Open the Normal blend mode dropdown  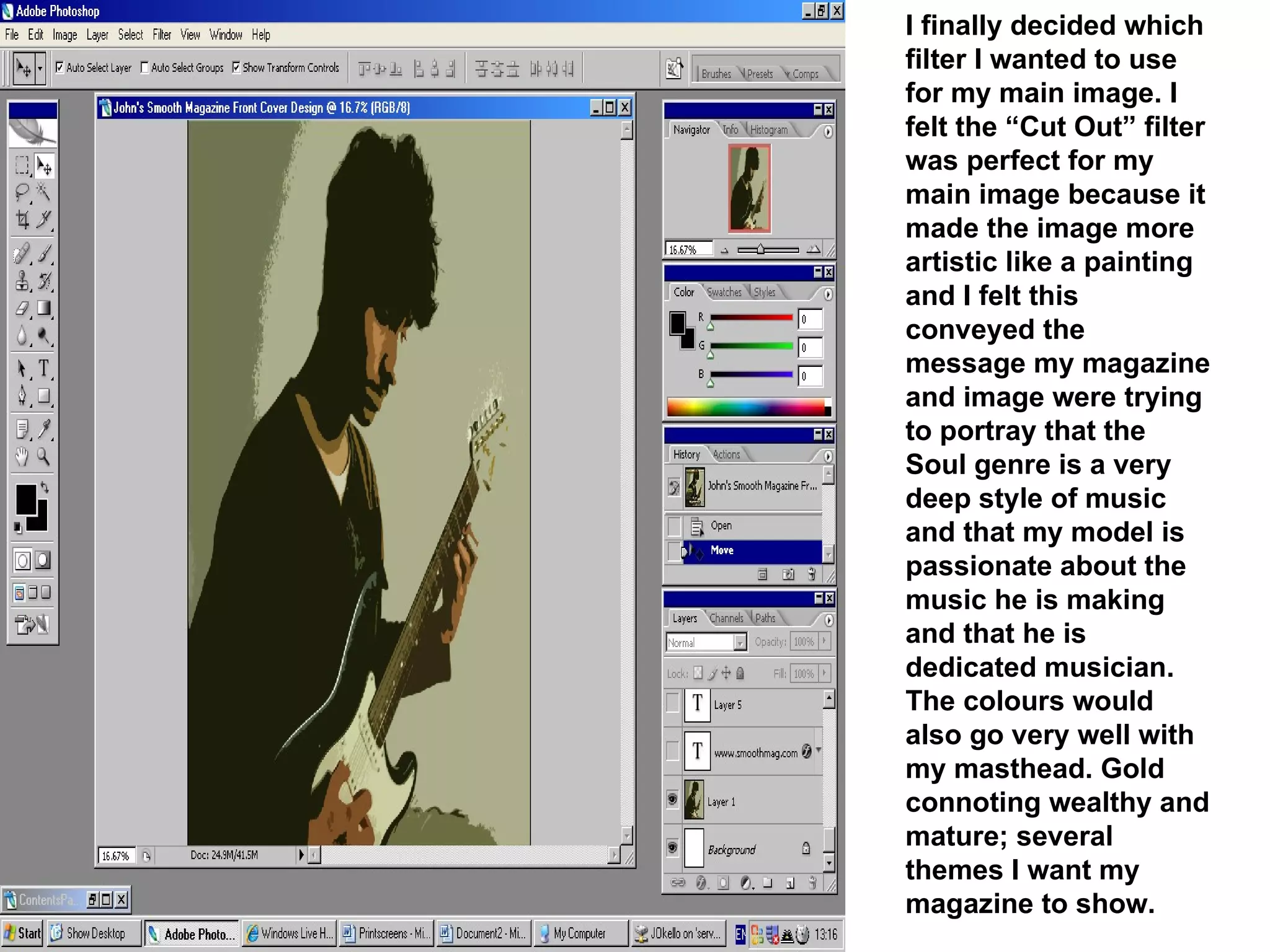740,643
